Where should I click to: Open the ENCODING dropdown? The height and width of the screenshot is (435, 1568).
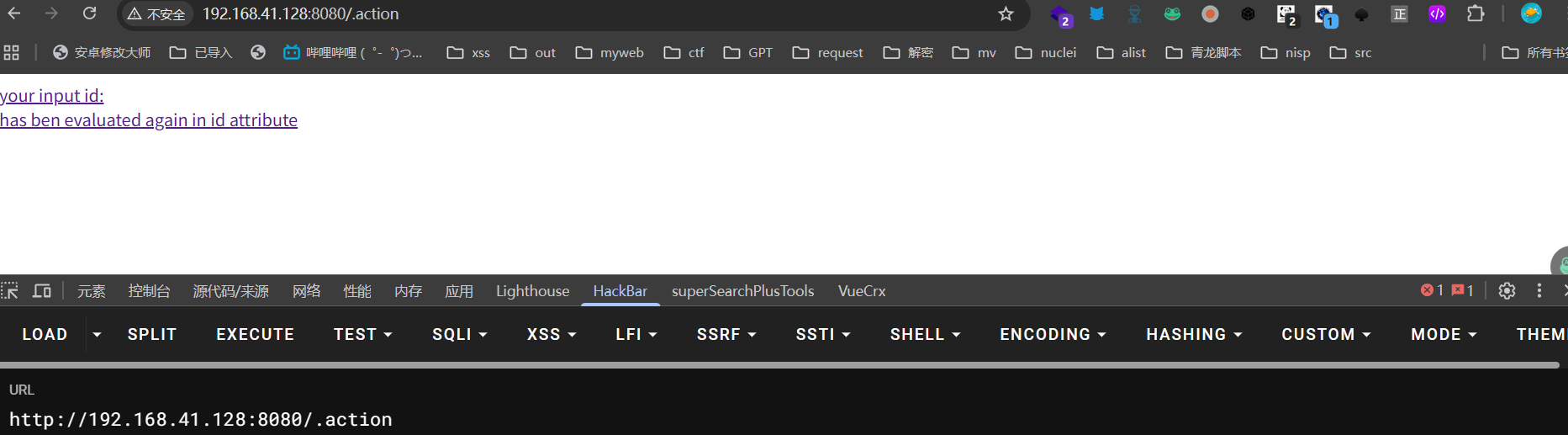(x=1052, y=334)
